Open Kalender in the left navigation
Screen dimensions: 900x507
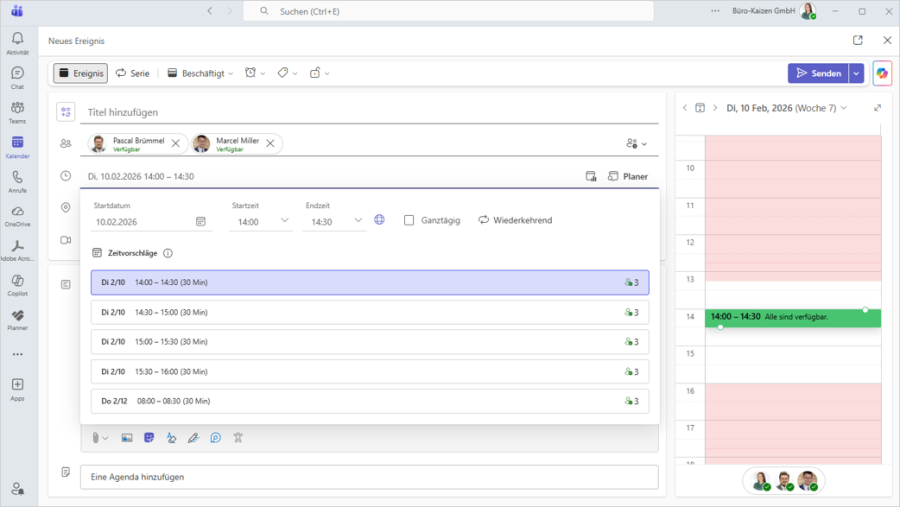coord(17,146)
